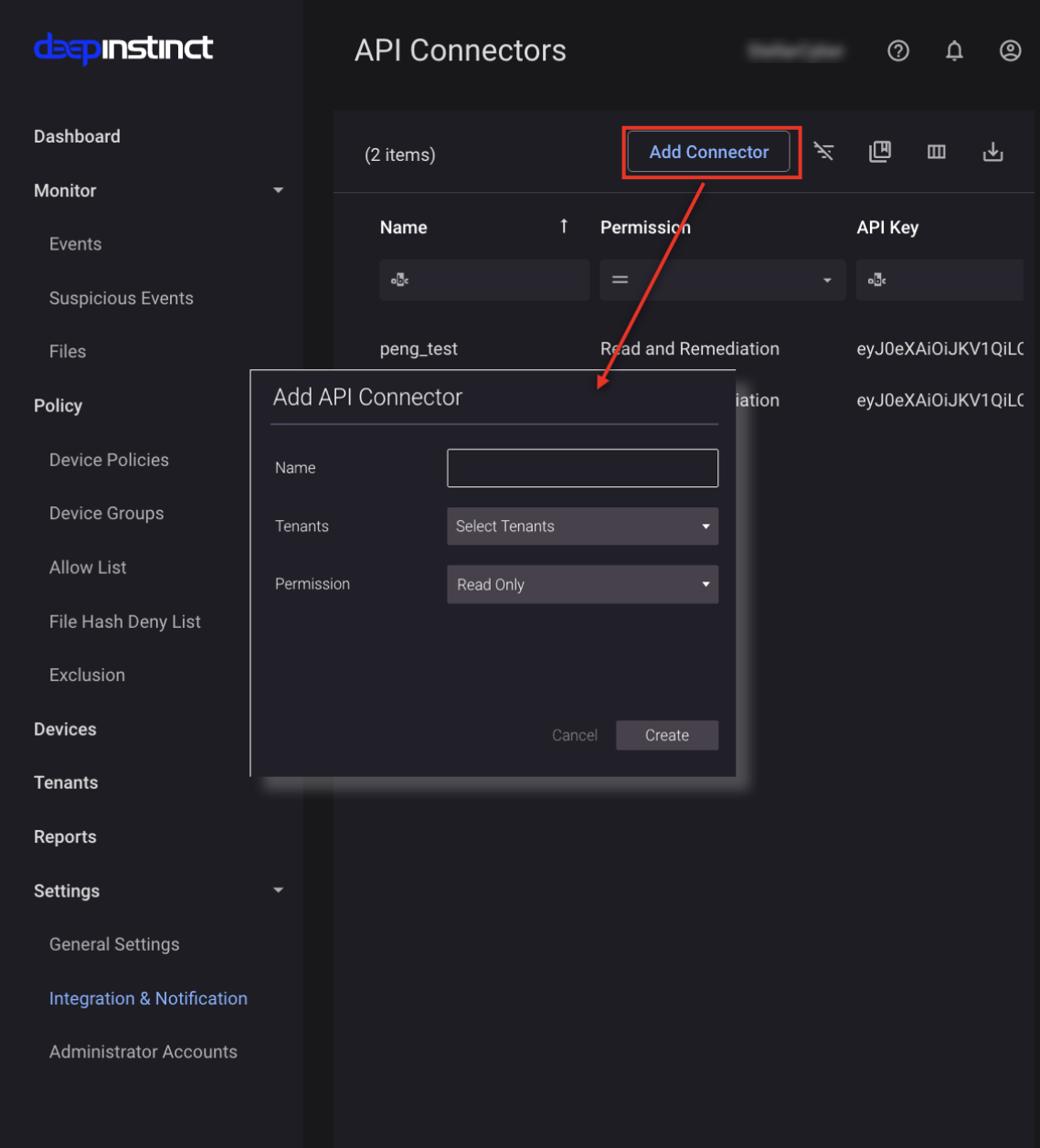Collapse the Settings section arrow
Viewport: 1040px width, 1148px height.
coord(279,890)
